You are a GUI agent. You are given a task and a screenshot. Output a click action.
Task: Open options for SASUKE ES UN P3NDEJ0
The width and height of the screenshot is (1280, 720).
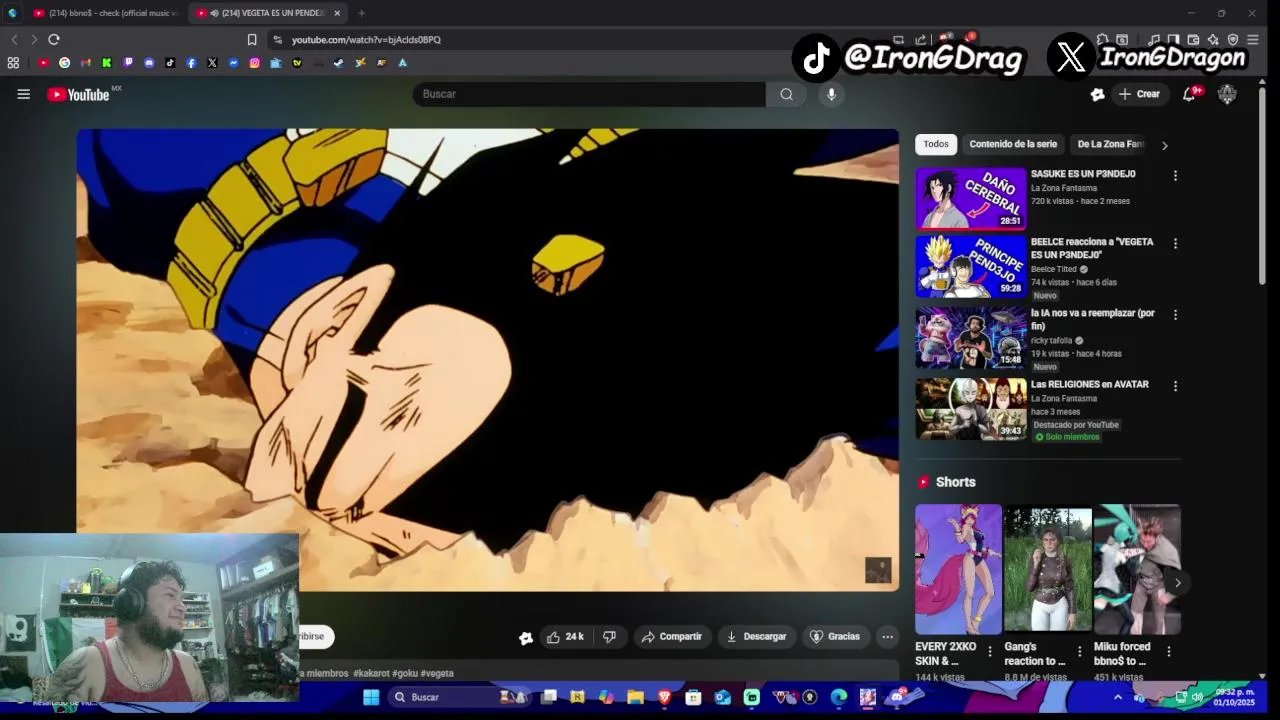point(1175,176)
